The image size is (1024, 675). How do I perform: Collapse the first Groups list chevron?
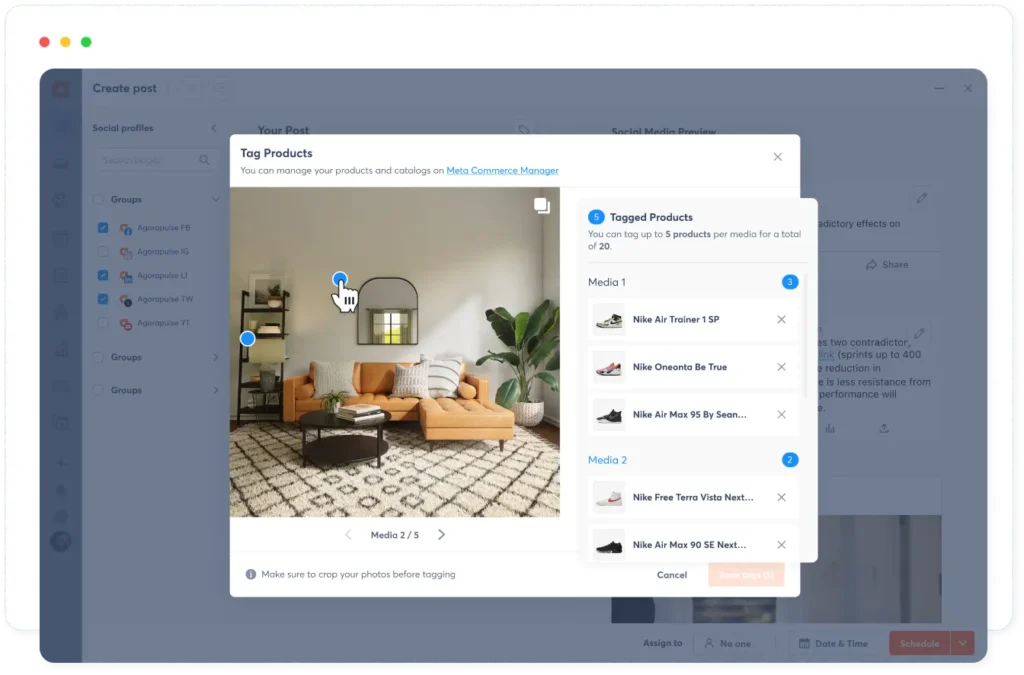tap(216, 200)
